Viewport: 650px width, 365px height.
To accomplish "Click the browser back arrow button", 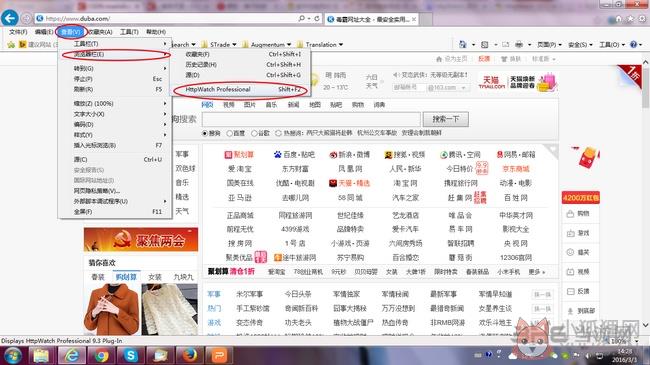I will point(10,18).
